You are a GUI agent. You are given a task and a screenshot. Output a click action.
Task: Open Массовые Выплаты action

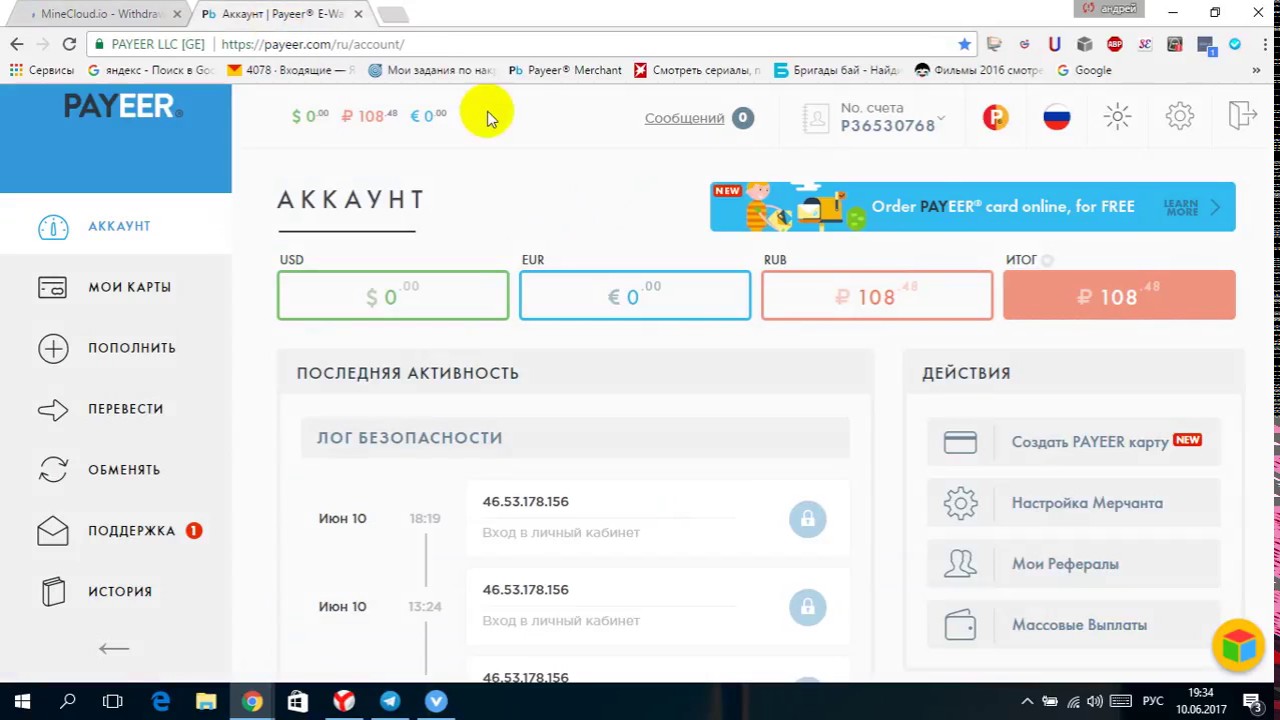(1074, 625)
